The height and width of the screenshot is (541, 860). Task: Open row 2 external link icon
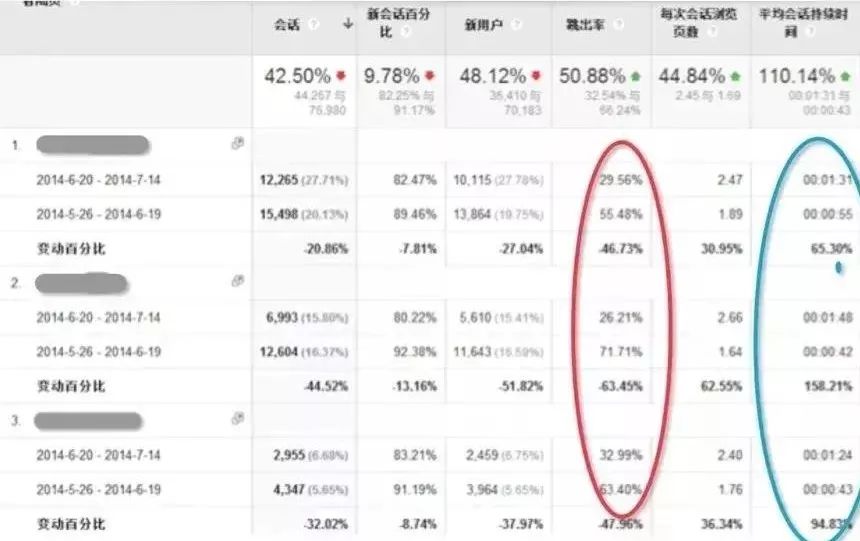[x=237, y=281]
